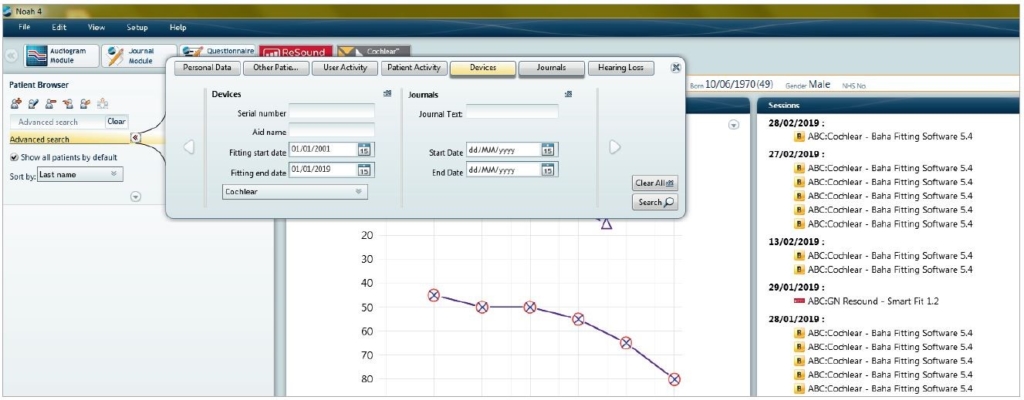Launch the Cochlear fitting module
Screen dimensions: 1024x400
coord(374,52)
